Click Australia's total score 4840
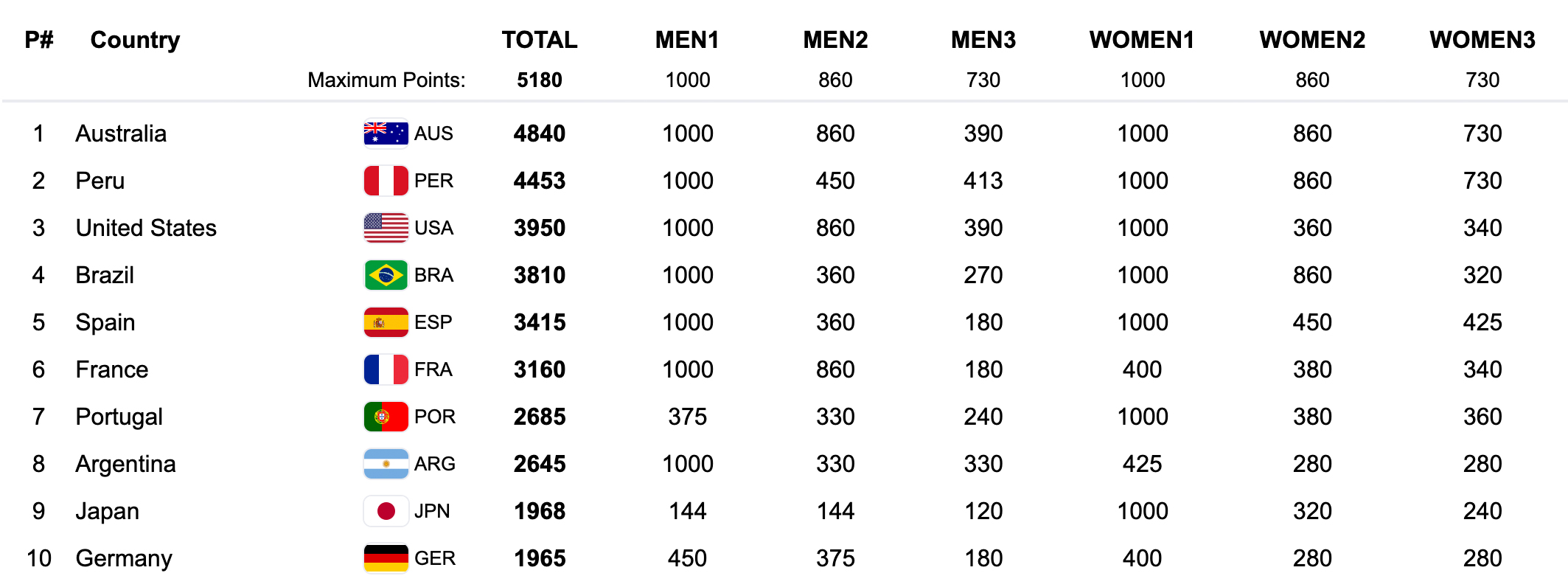 (539, 133)
